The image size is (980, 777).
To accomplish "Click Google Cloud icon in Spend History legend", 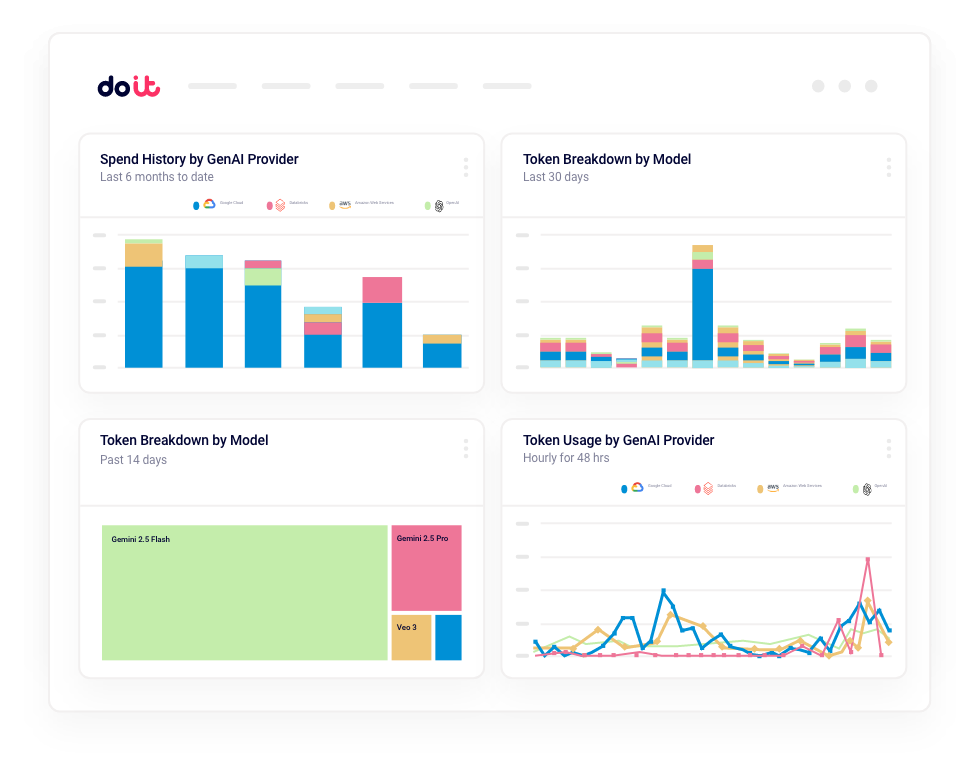I will click(209, 204).
